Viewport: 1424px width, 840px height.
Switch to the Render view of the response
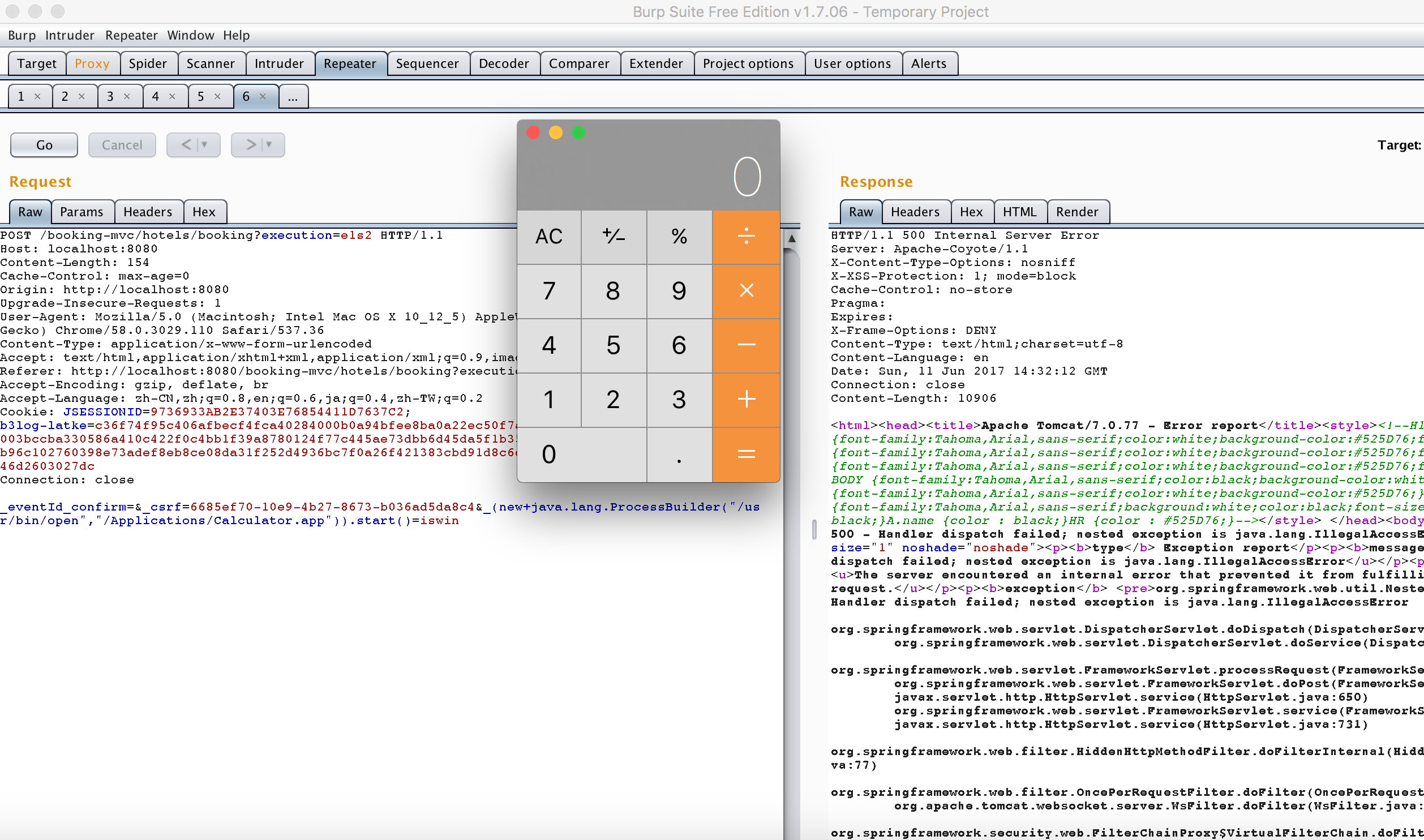coord(1077,211)
